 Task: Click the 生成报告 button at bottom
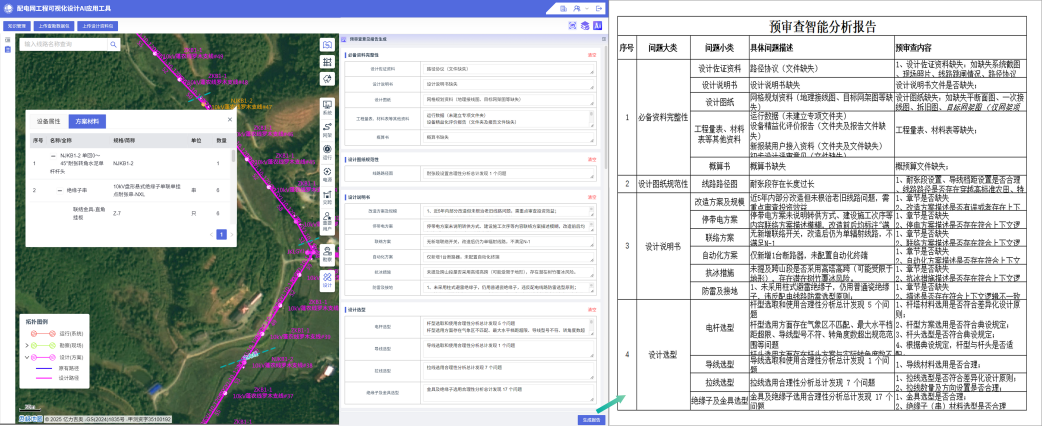[591, 420]
